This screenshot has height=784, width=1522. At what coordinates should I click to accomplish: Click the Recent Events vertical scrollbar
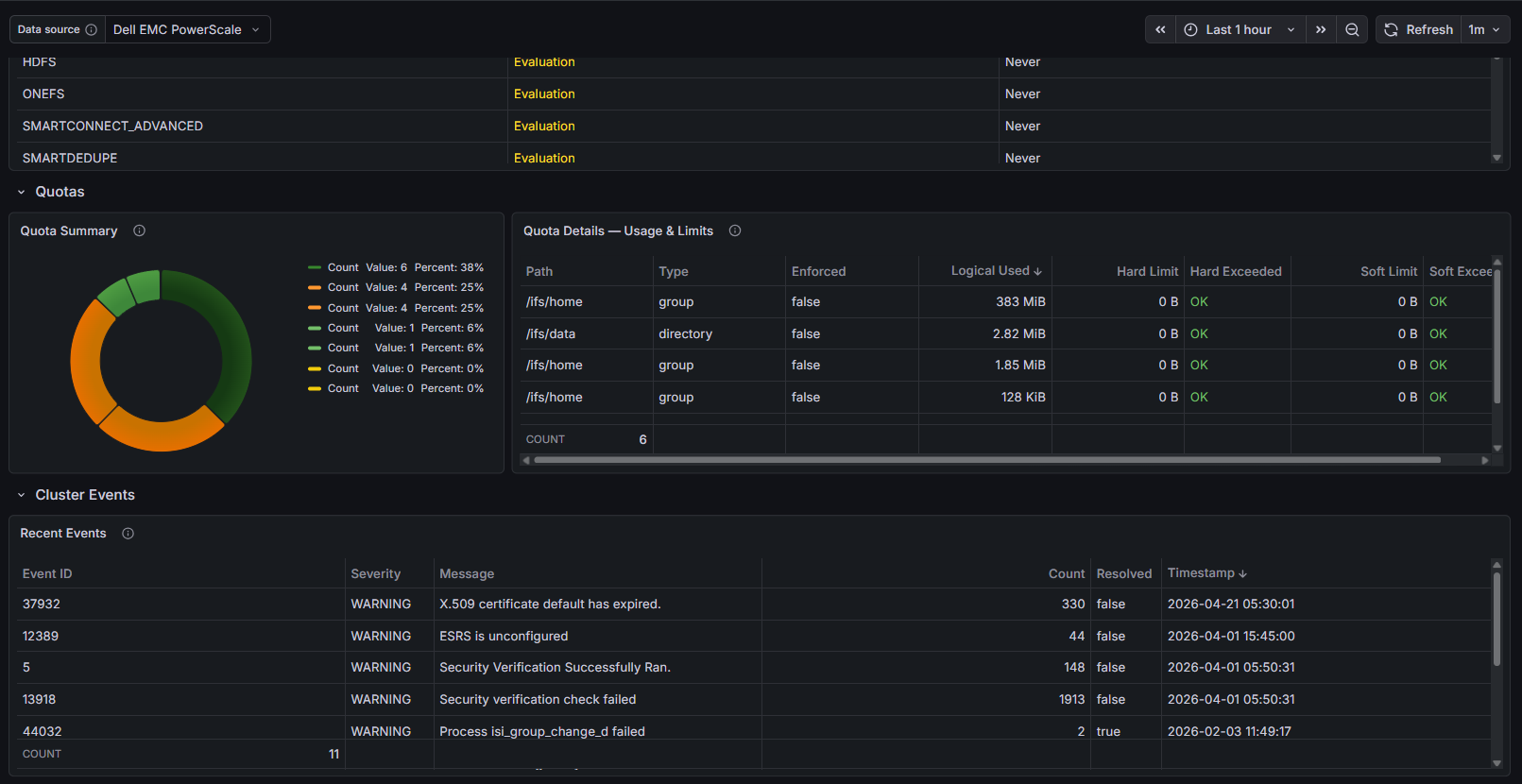tap(1496, 619)
